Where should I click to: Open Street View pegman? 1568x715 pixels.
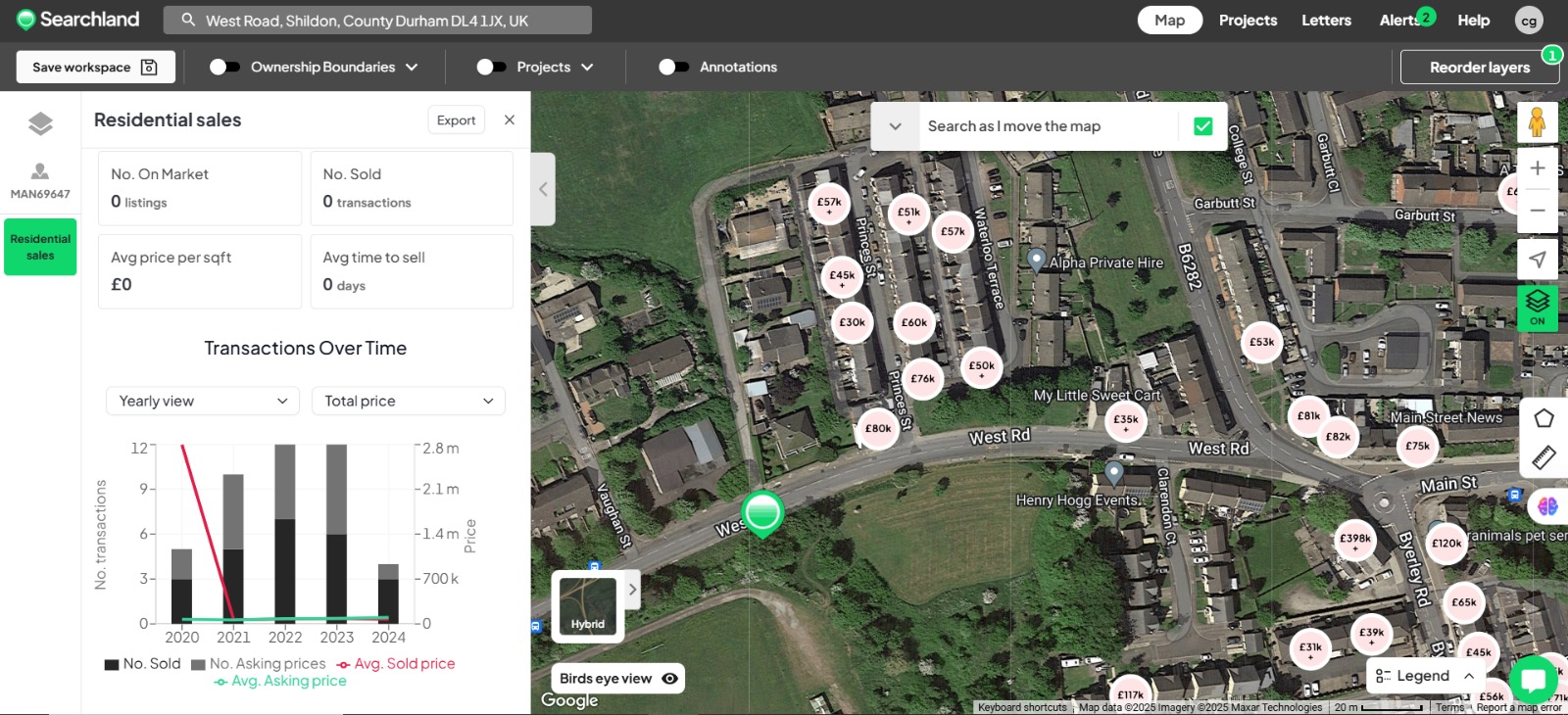[x=1538, y=122]
